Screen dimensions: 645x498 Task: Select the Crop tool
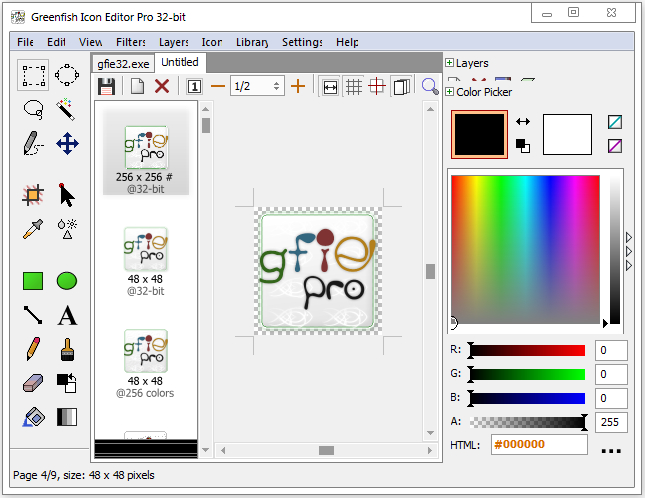(33, 195)
